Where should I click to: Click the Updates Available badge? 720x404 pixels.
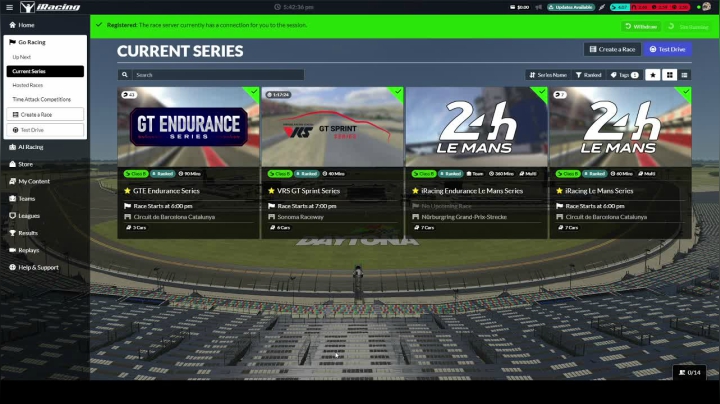[571, 7]
